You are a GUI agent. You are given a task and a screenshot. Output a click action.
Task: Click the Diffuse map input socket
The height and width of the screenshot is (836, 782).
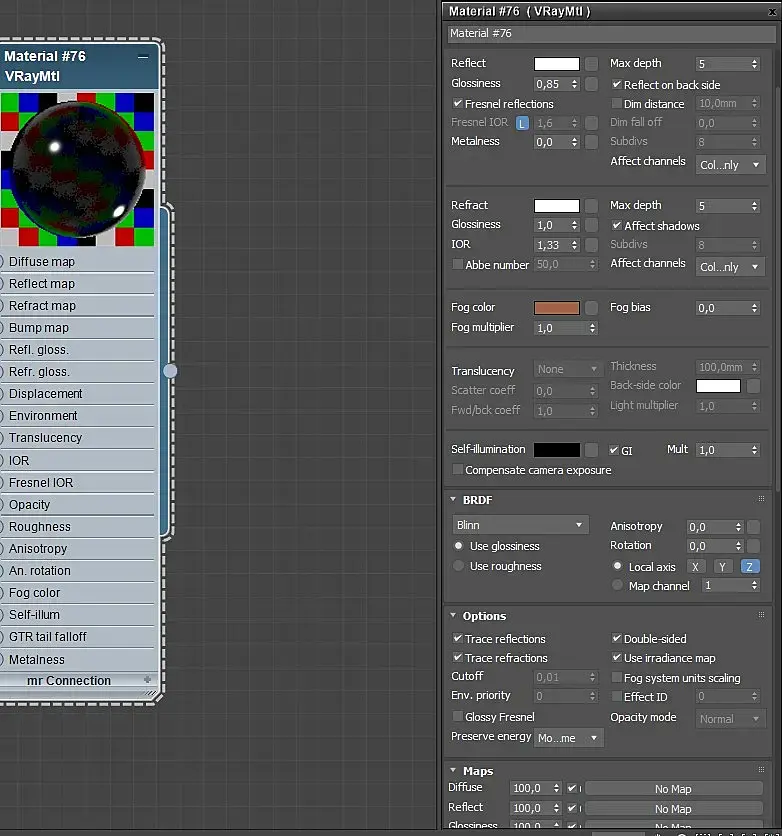(2, 262)
